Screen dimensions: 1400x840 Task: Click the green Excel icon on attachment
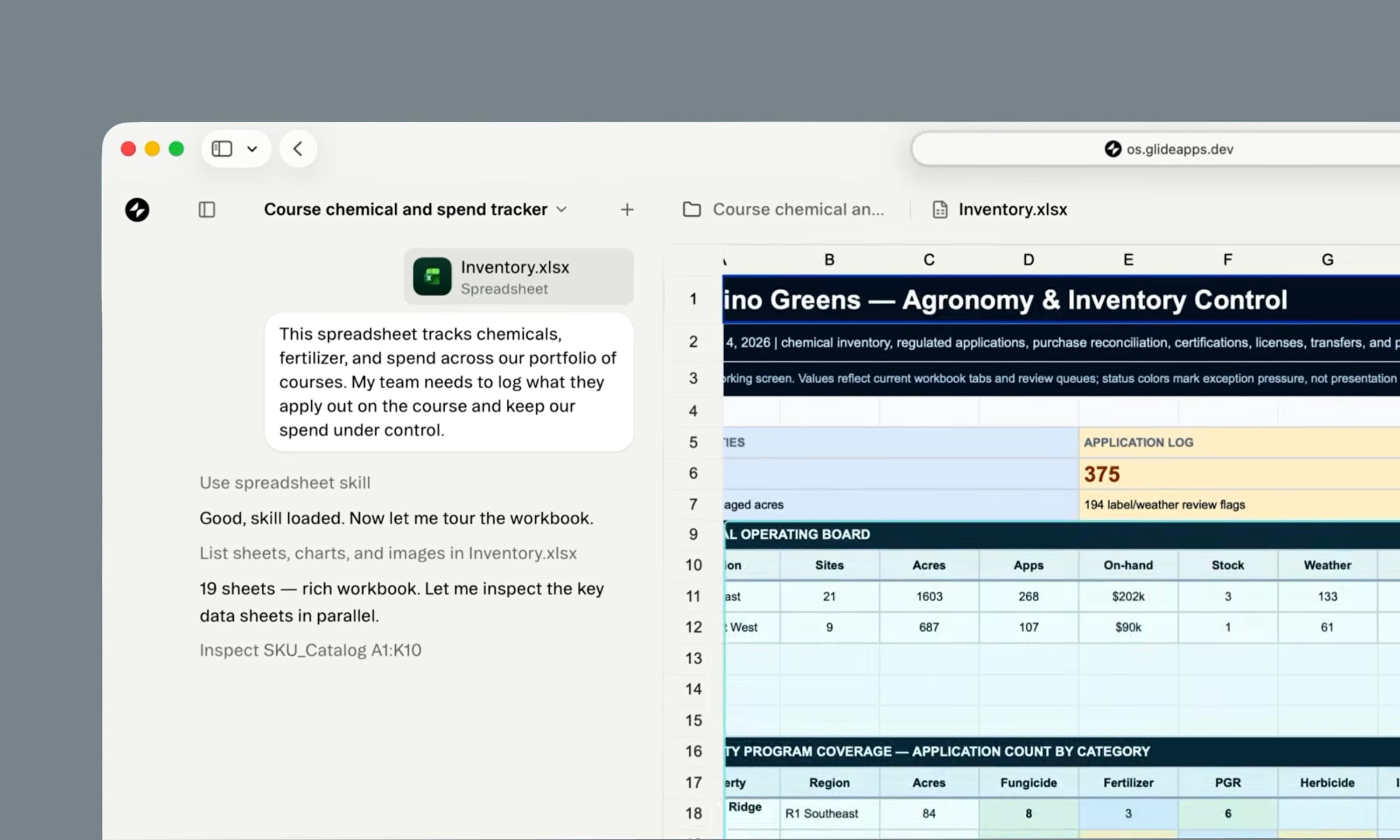(x=432, y=276)
